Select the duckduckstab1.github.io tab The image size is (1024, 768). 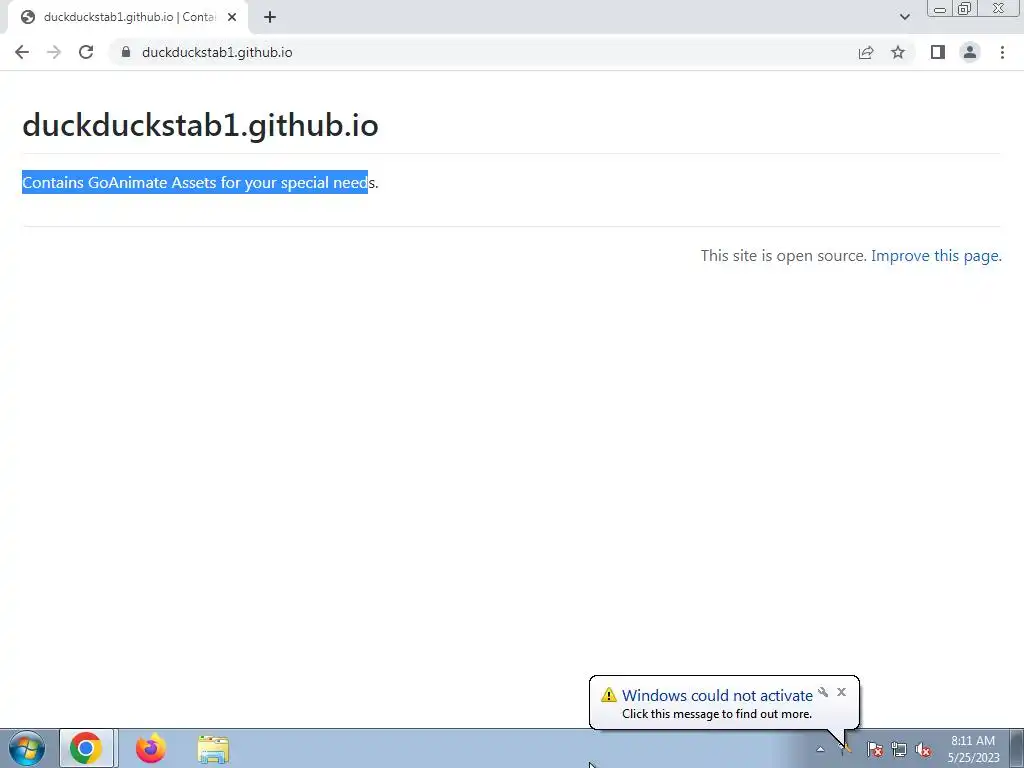point(127,17)
